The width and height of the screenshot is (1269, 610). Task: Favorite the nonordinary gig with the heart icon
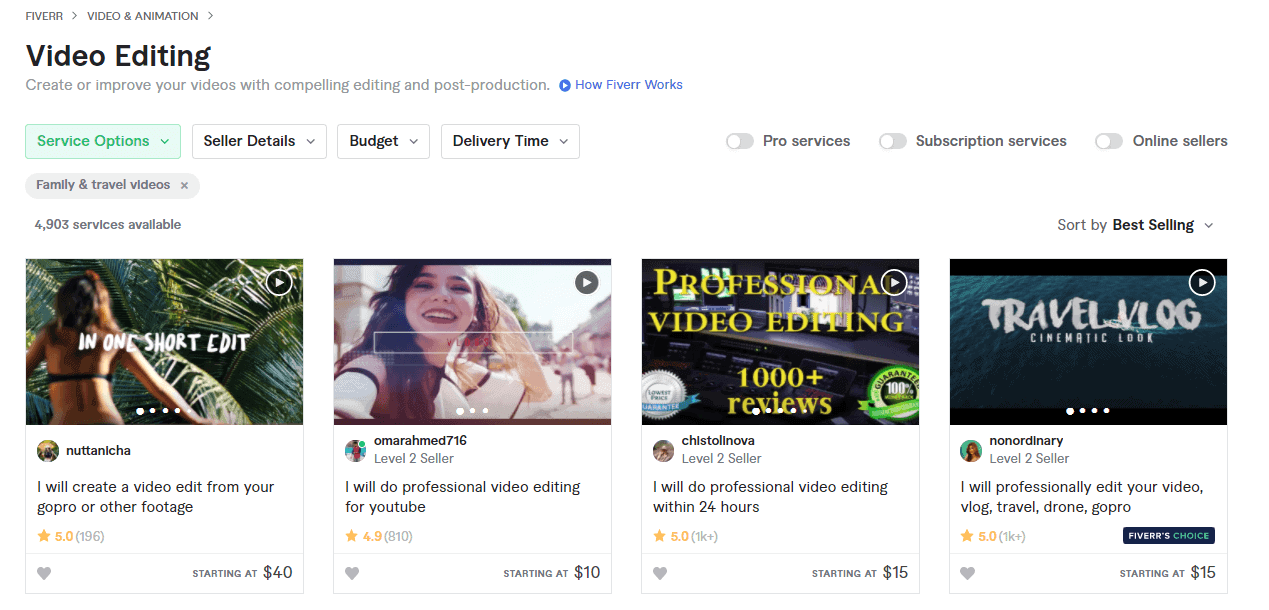pos(967,573)
